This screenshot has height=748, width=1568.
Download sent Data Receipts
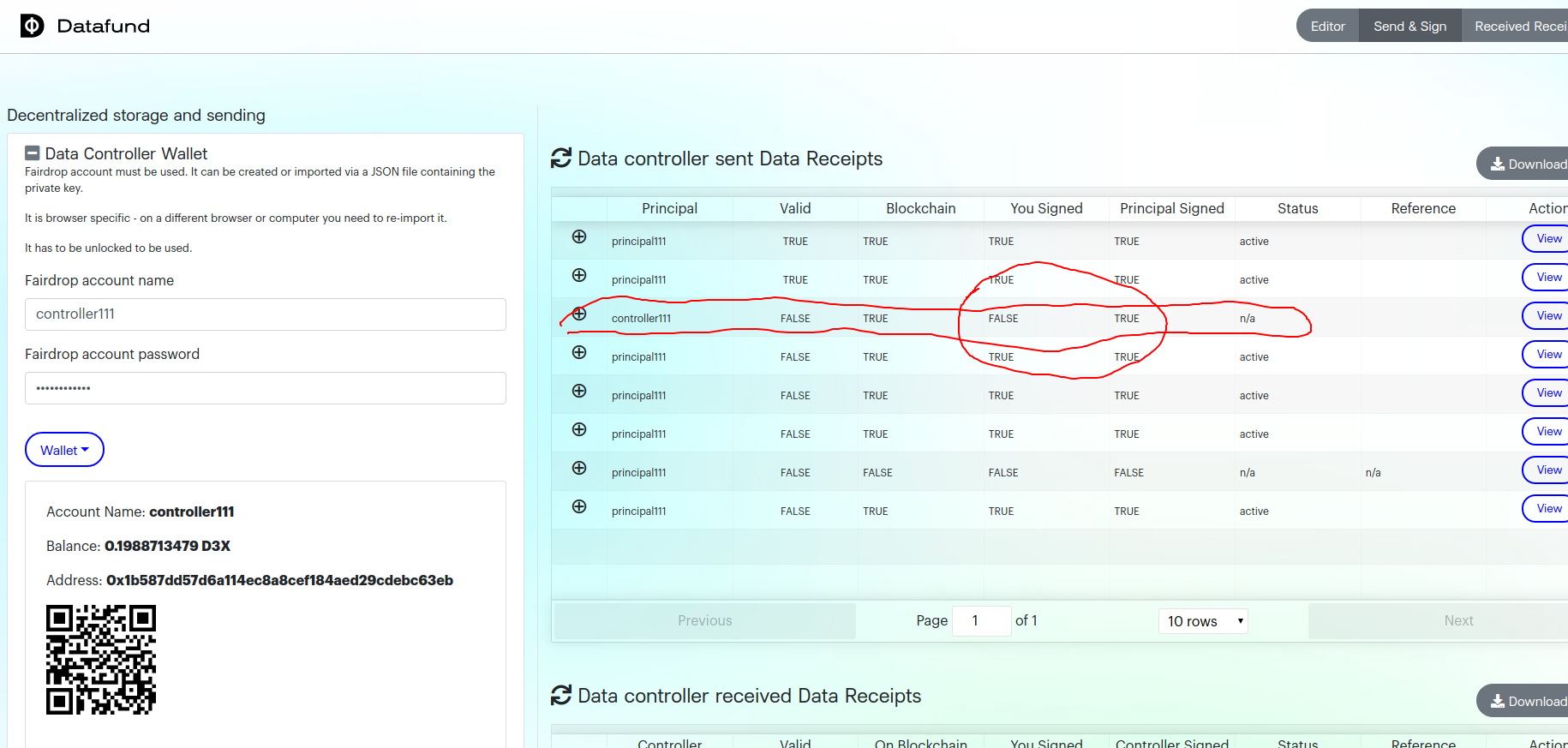pos(1523,164)
